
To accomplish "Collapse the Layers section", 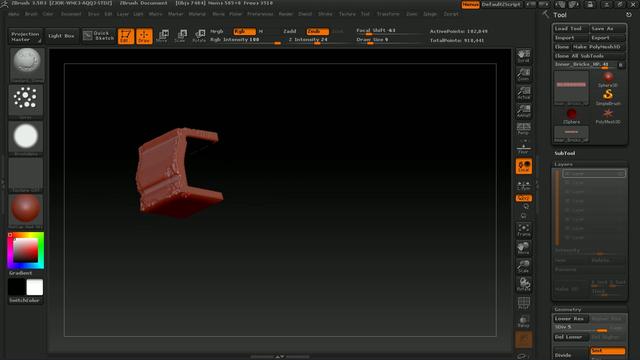I will point(564,164).
